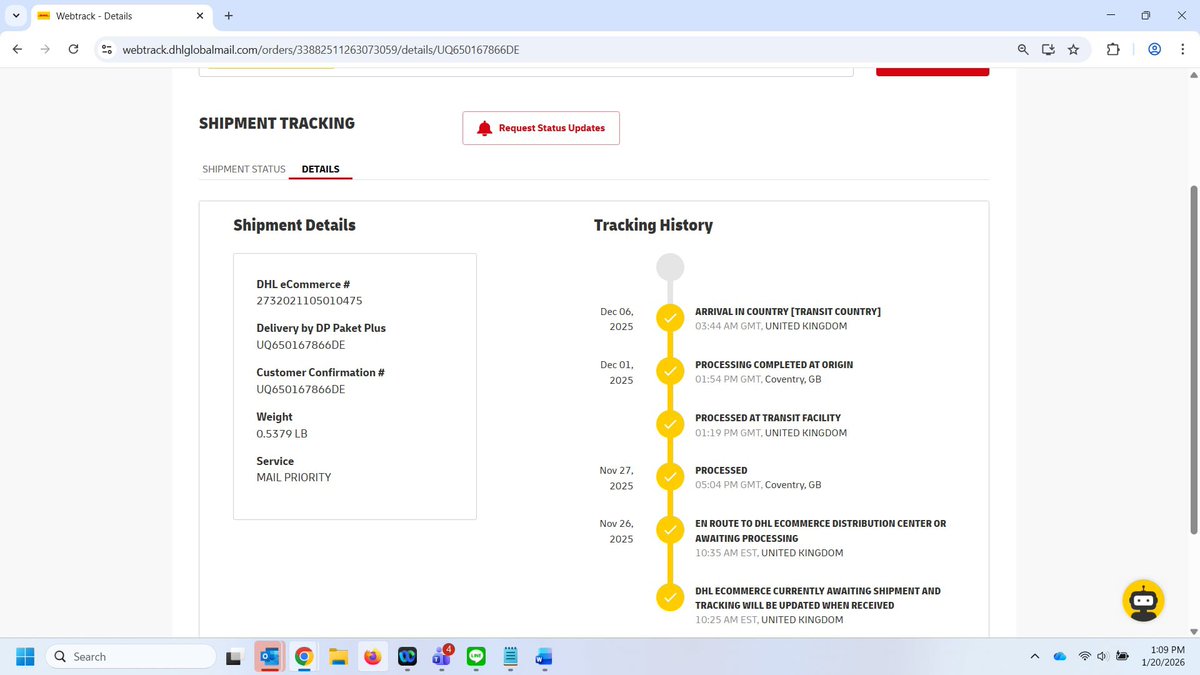Click the Request Status Updates button

tap(541, 128)
